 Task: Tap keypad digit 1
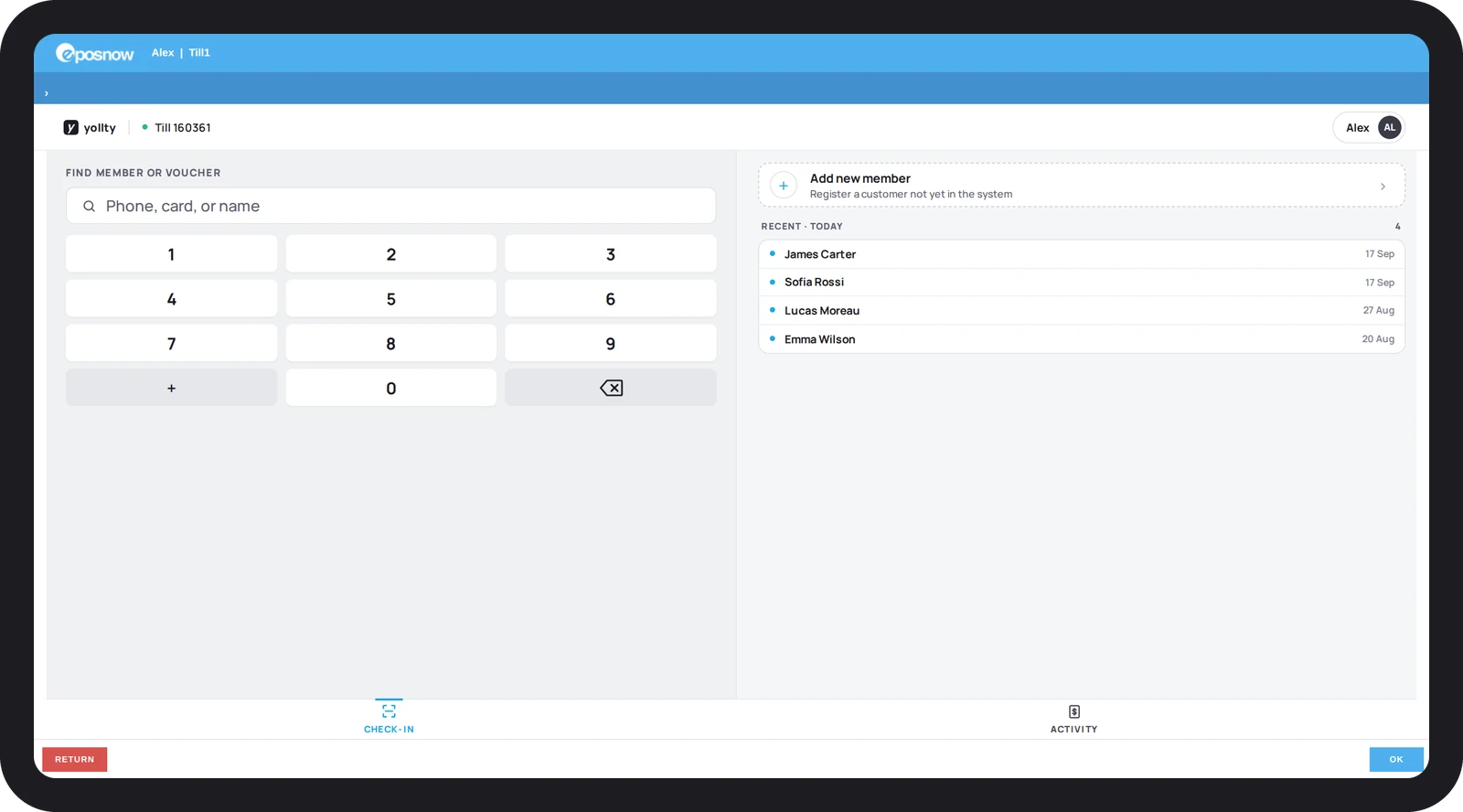coord(171,254)
